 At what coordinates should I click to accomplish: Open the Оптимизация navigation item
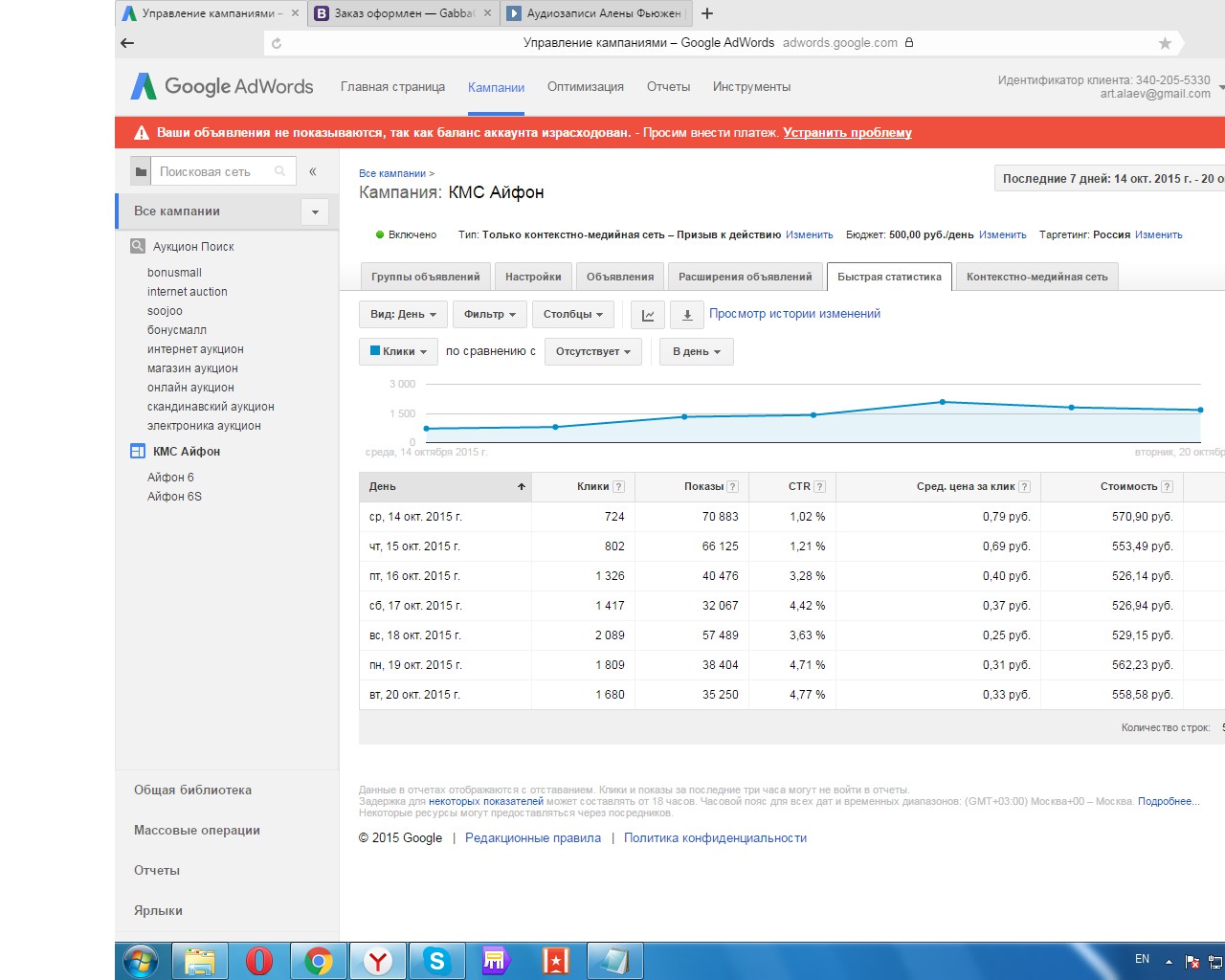pos(586,87)
